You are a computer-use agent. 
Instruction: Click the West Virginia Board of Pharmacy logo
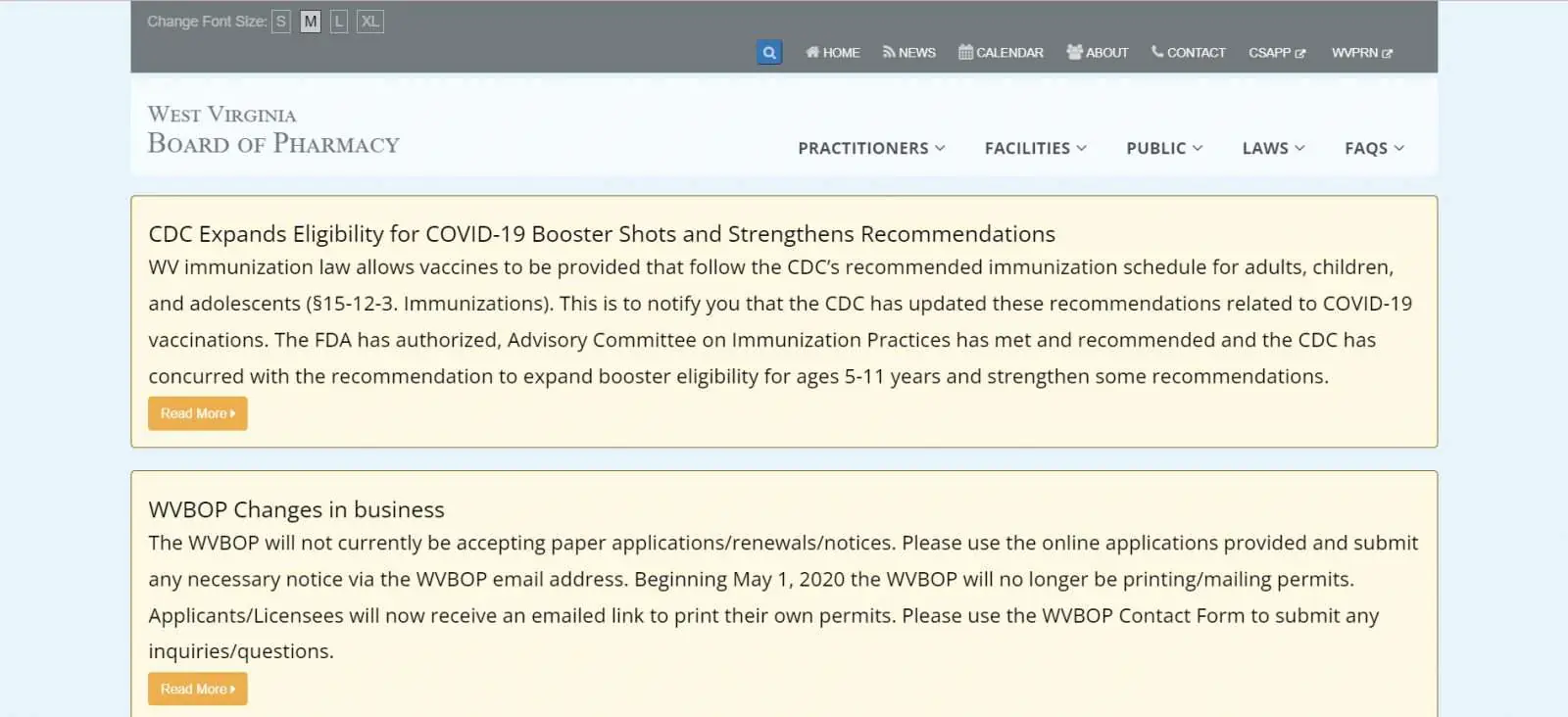pyautogui.click(x=273, y=130)
